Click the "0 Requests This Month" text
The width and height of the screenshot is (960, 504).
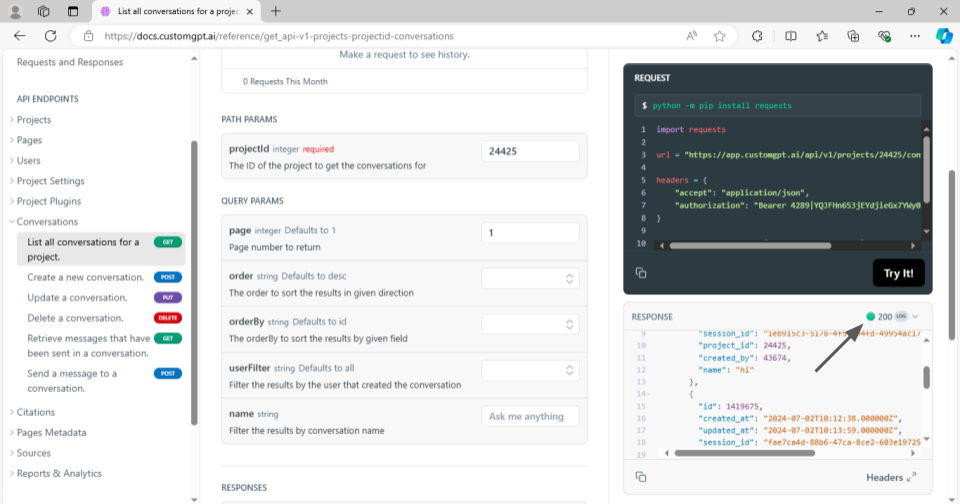[x=285, y=81]
